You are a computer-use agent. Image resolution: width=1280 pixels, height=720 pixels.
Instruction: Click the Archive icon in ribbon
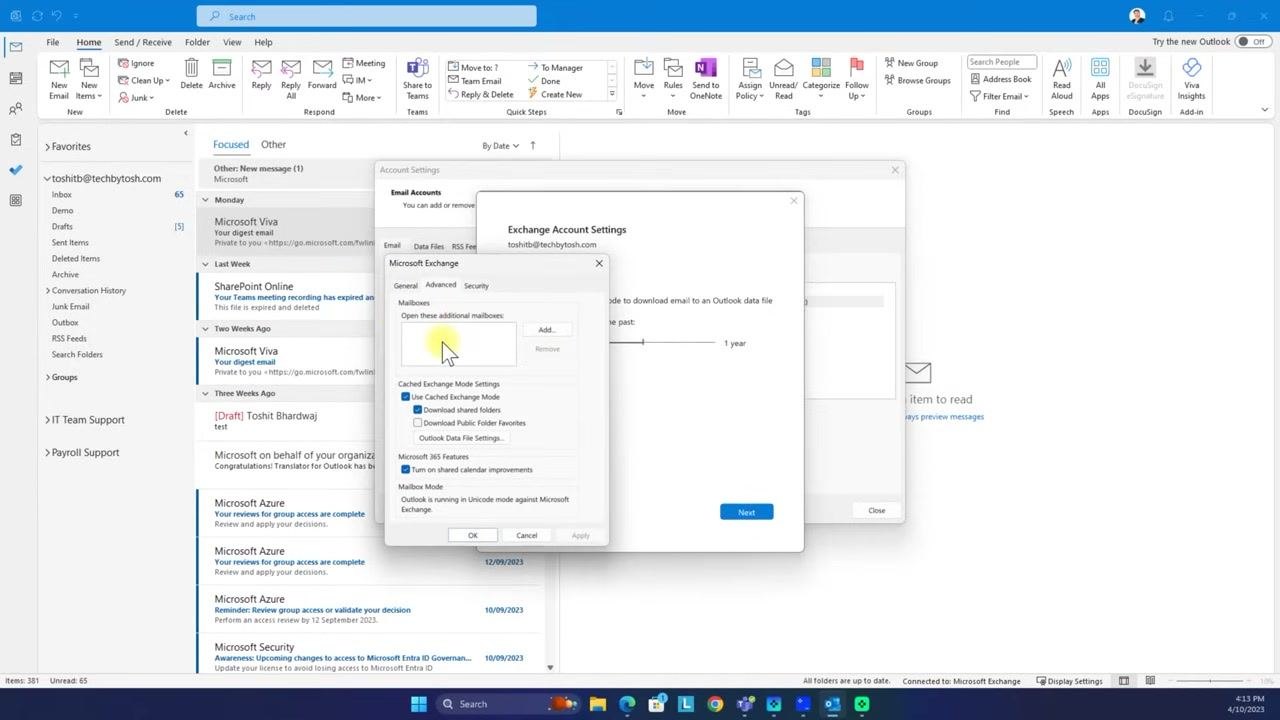click(x=222, y=75)
